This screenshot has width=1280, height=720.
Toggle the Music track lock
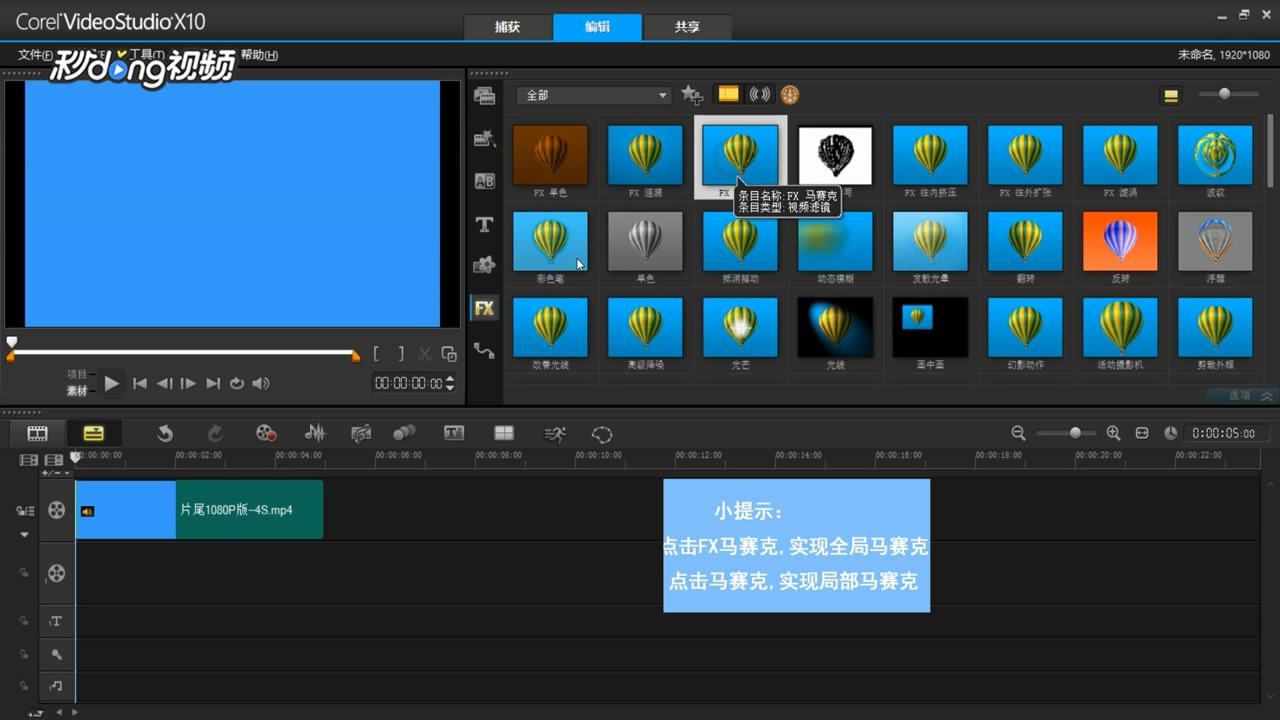[24, 686]
